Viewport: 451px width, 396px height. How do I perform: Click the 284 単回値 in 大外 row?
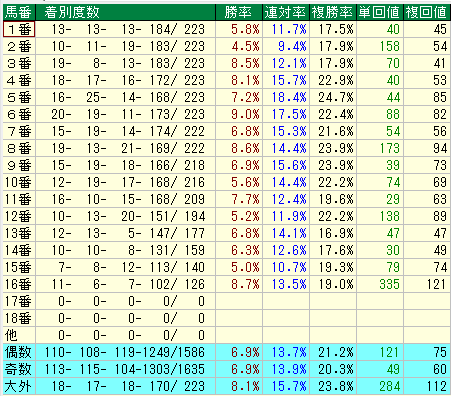[x=380, y=386]
